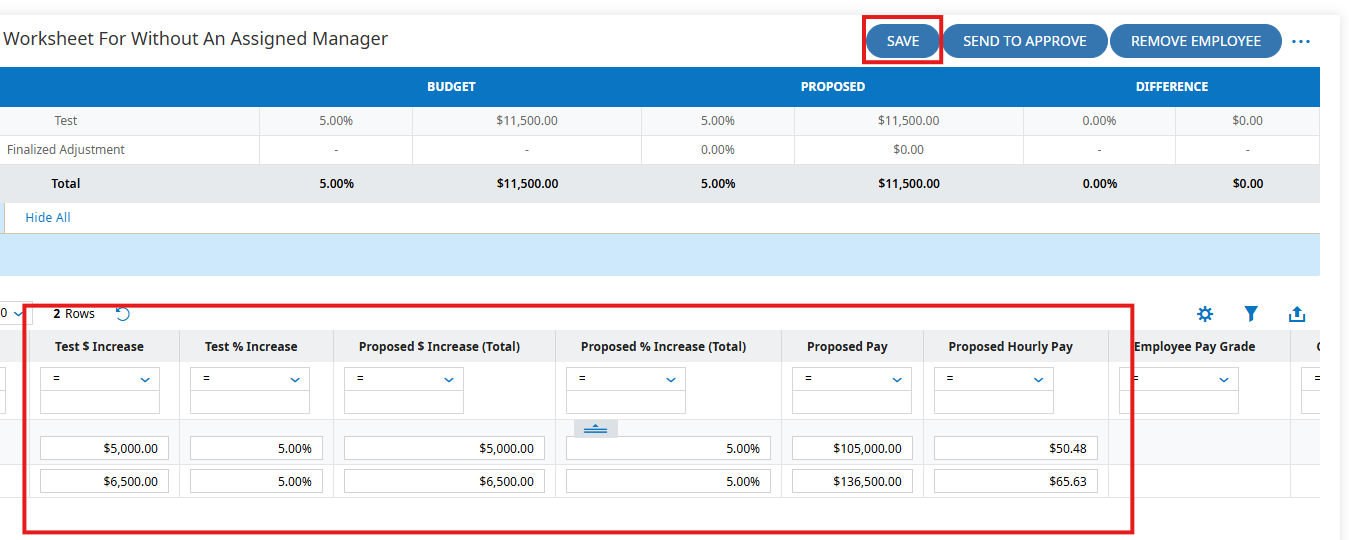Screen dimensions: 1349x540
Task: Open Employee Pay Grade filter operator dropdown
Action: tap(1179, 379)
